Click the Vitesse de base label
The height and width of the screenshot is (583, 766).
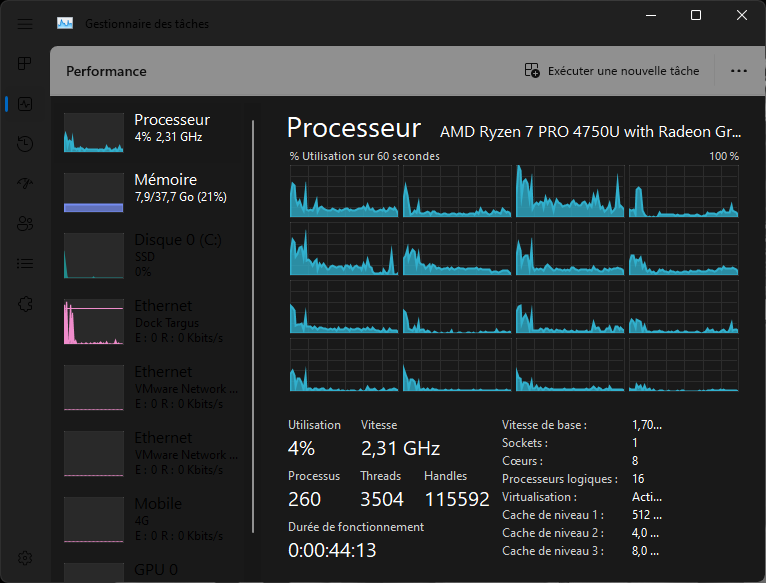click(x=544, y=425)
